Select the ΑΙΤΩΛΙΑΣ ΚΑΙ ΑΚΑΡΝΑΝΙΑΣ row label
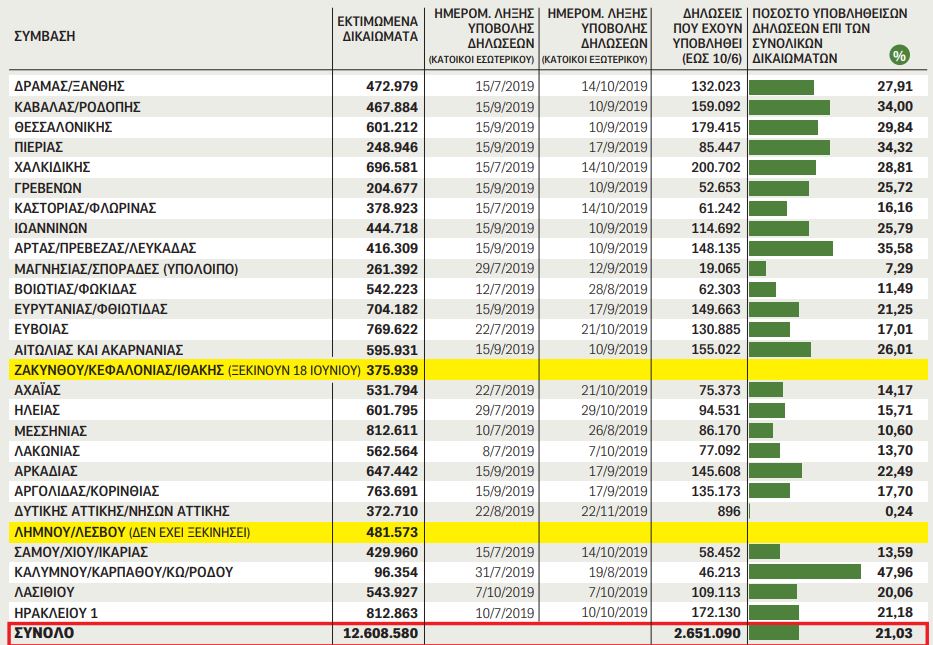Screen dimensions: 933x645 [x=98, y=349]
